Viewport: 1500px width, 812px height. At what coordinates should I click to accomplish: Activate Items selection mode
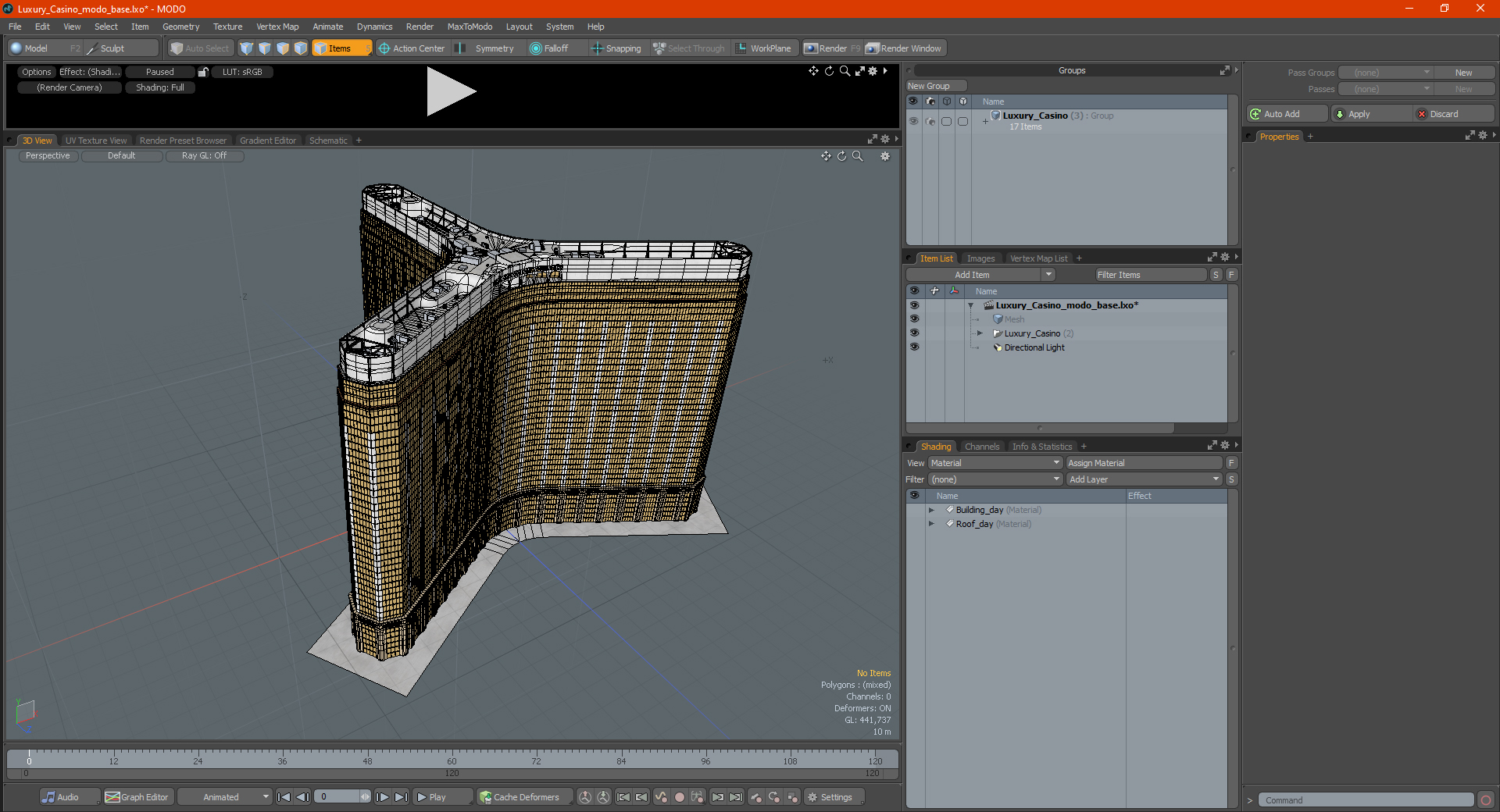(x=341, y=48)
